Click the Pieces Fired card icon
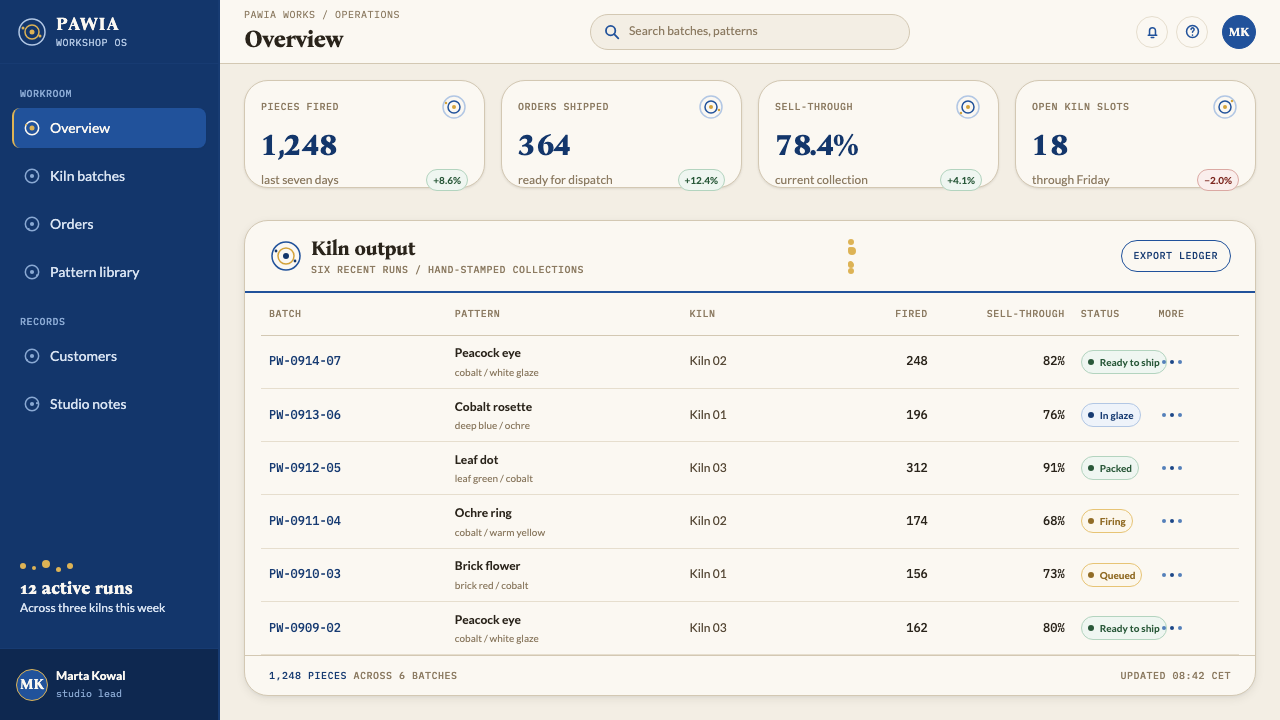Viewport: 1280px width, 720px height. (x=454, y=107)
